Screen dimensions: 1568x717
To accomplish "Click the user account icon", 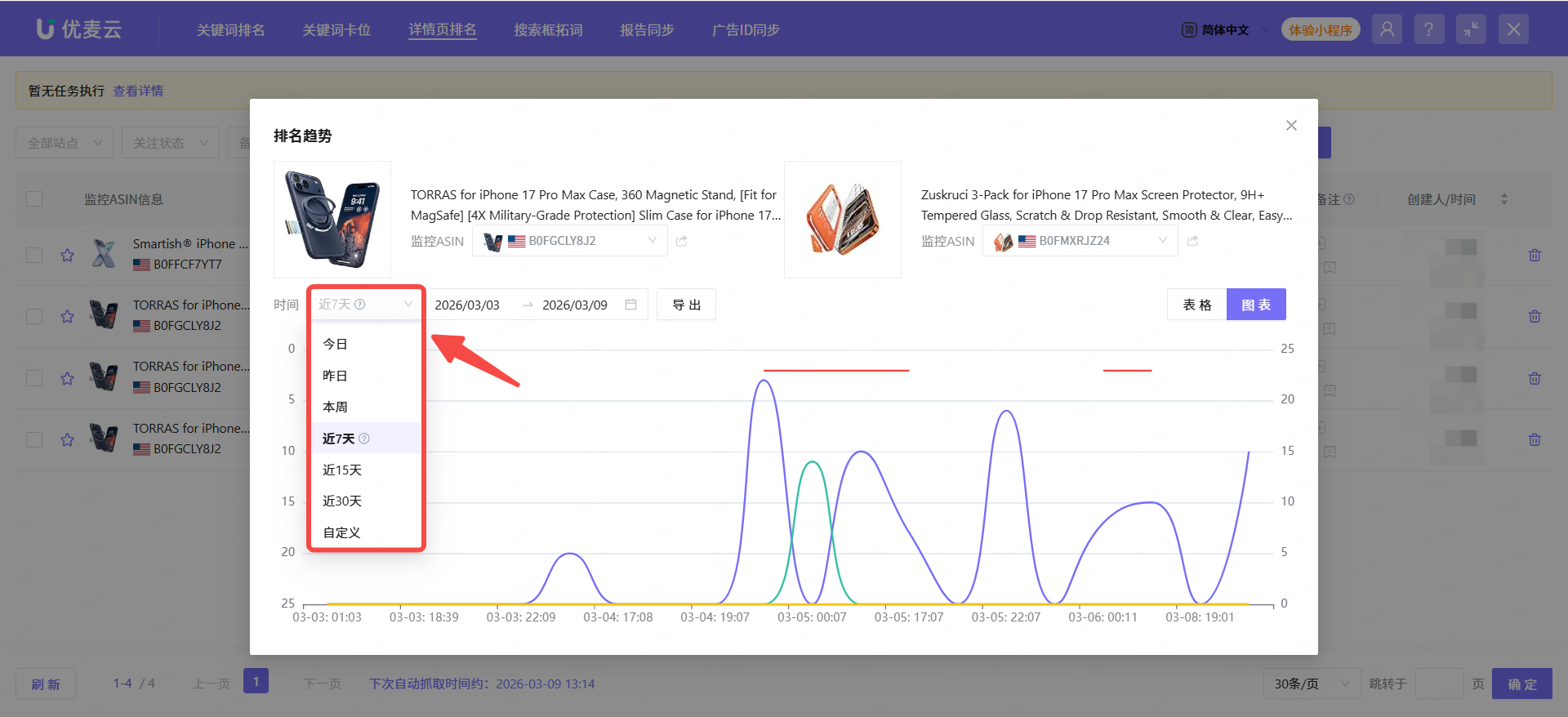I will (x=1387, y=30).
